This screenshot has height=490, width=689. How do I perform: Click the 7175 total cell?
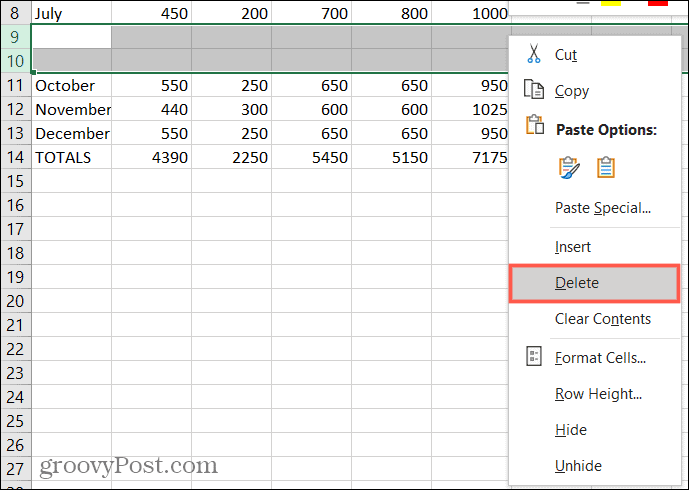[x=470, y=157]
